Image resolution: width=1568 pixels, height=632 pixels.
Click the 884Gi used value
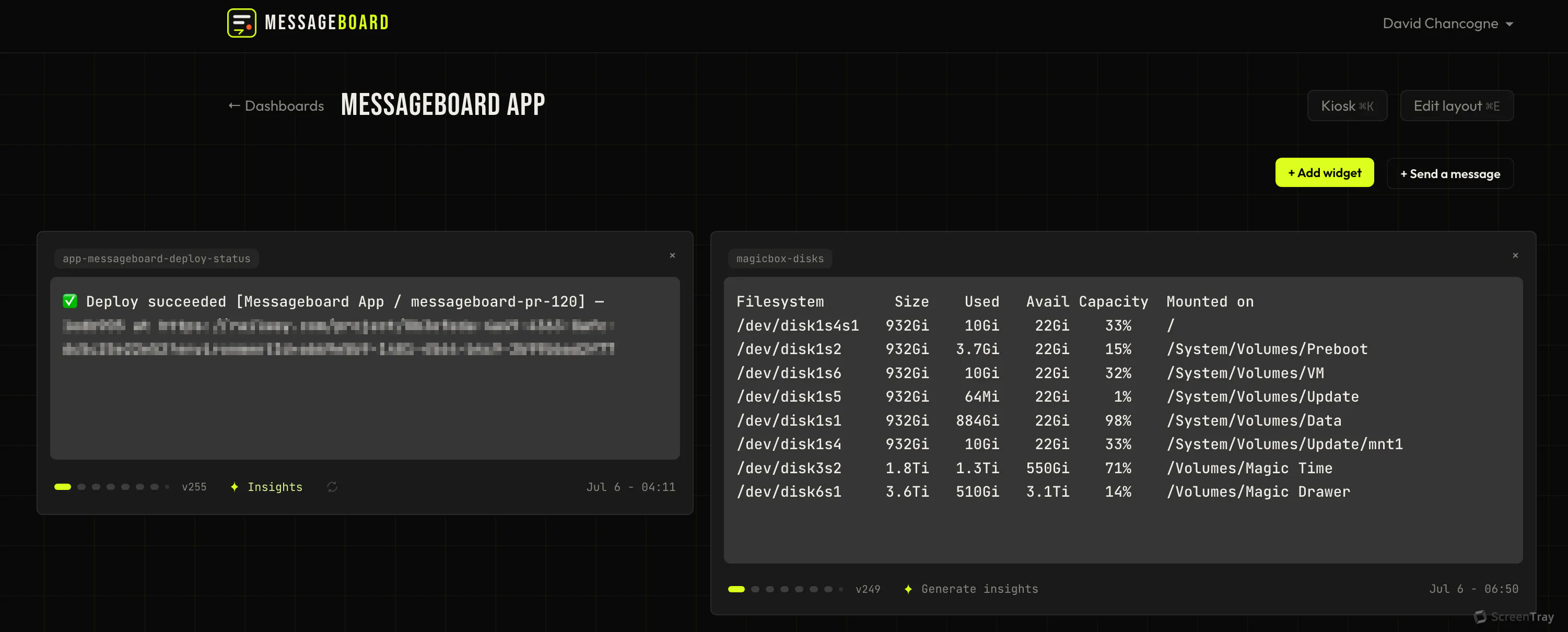(978, 421)
